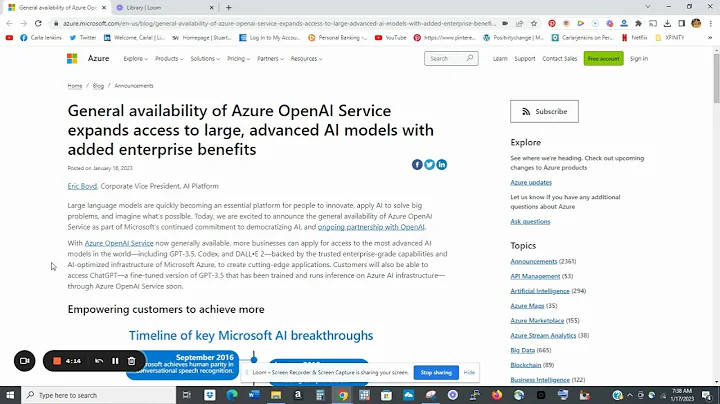Open the Azure OpenAI Service link
720x404 pixels.
pyautogui.click(x=119, y=243)
